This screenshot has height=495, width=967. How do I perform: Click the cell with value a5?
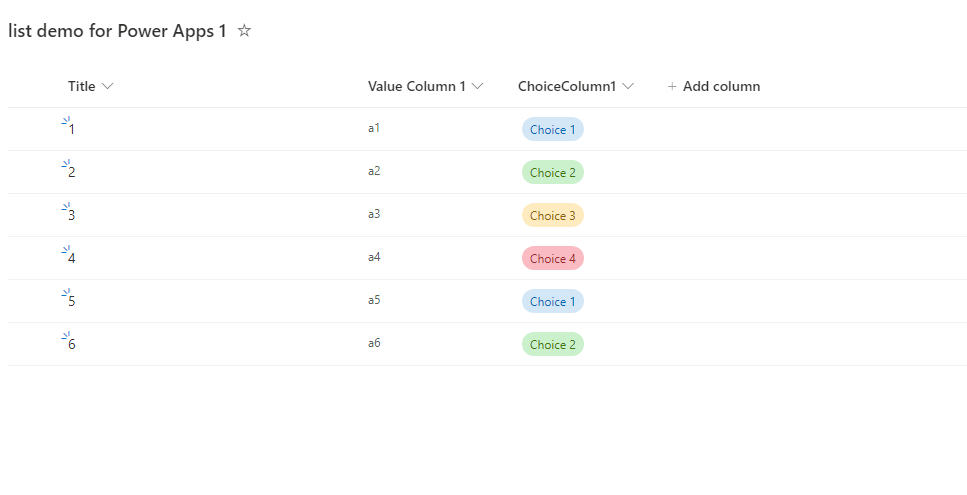click(x=374, y=300)
